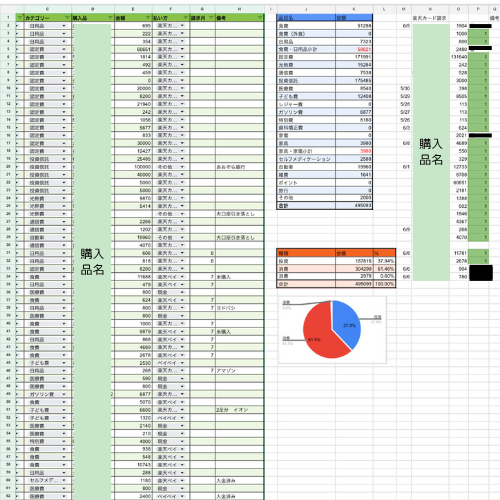Select the 食費・日用品小計 red total cell

click(354, 49)
